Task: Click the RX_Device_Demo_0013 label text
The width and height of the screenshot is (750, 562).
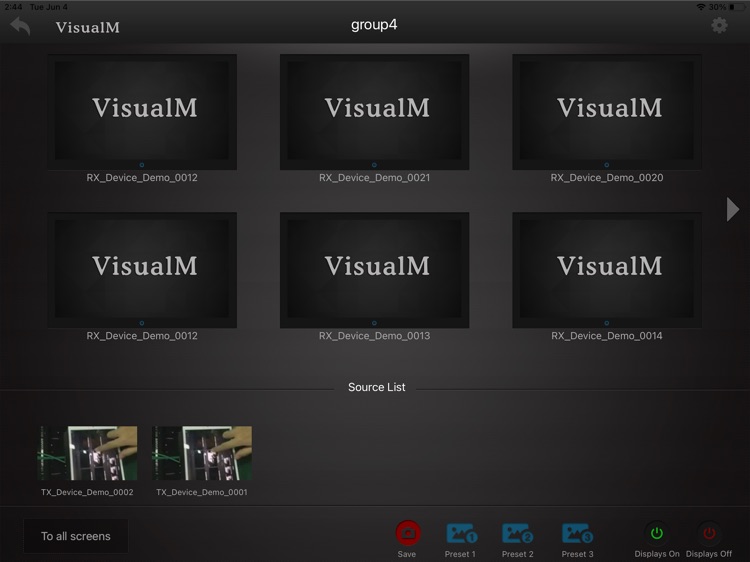Action: coord(375,336)
